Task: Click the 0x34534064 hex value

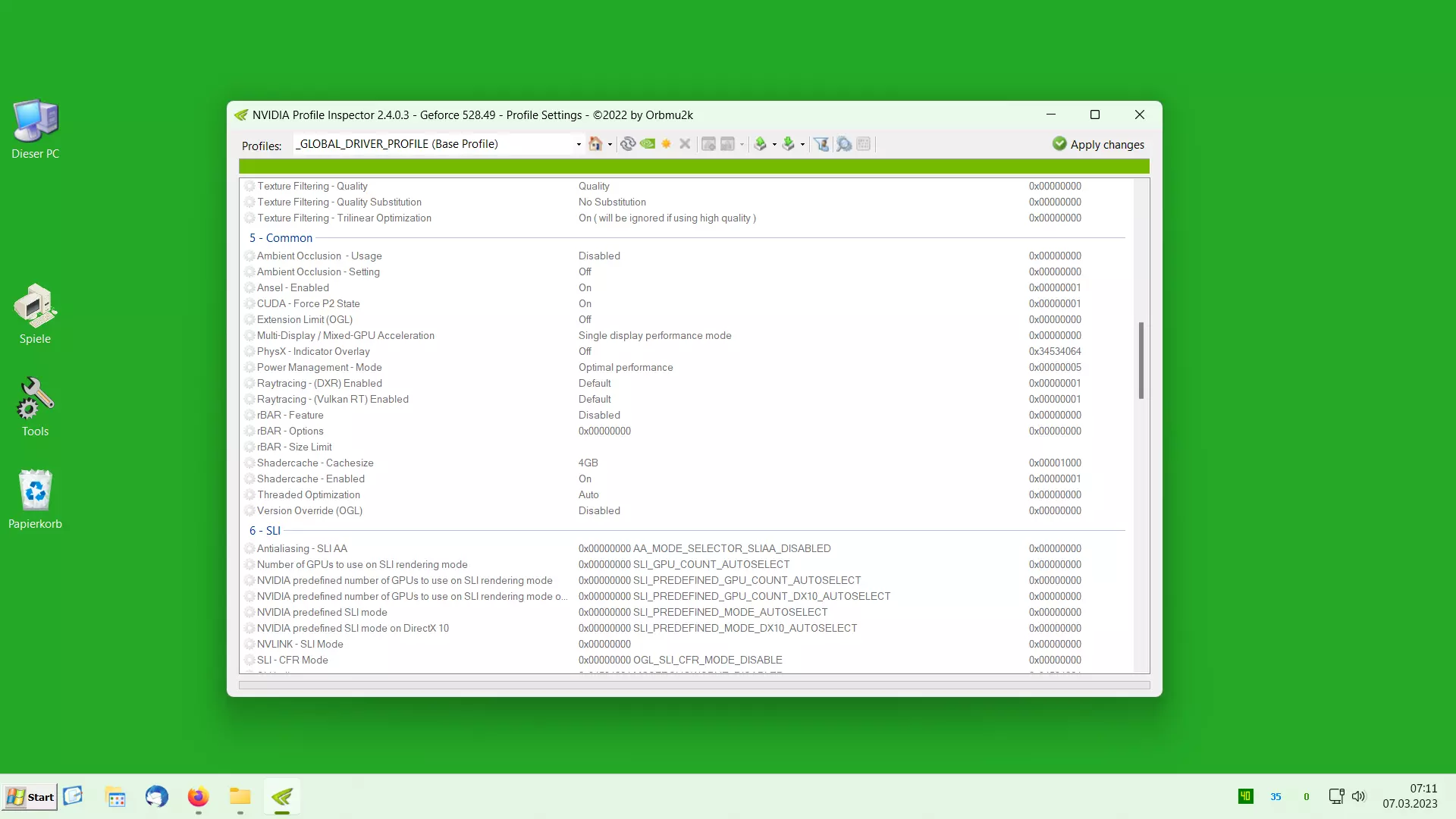Action: [1055, 351]
